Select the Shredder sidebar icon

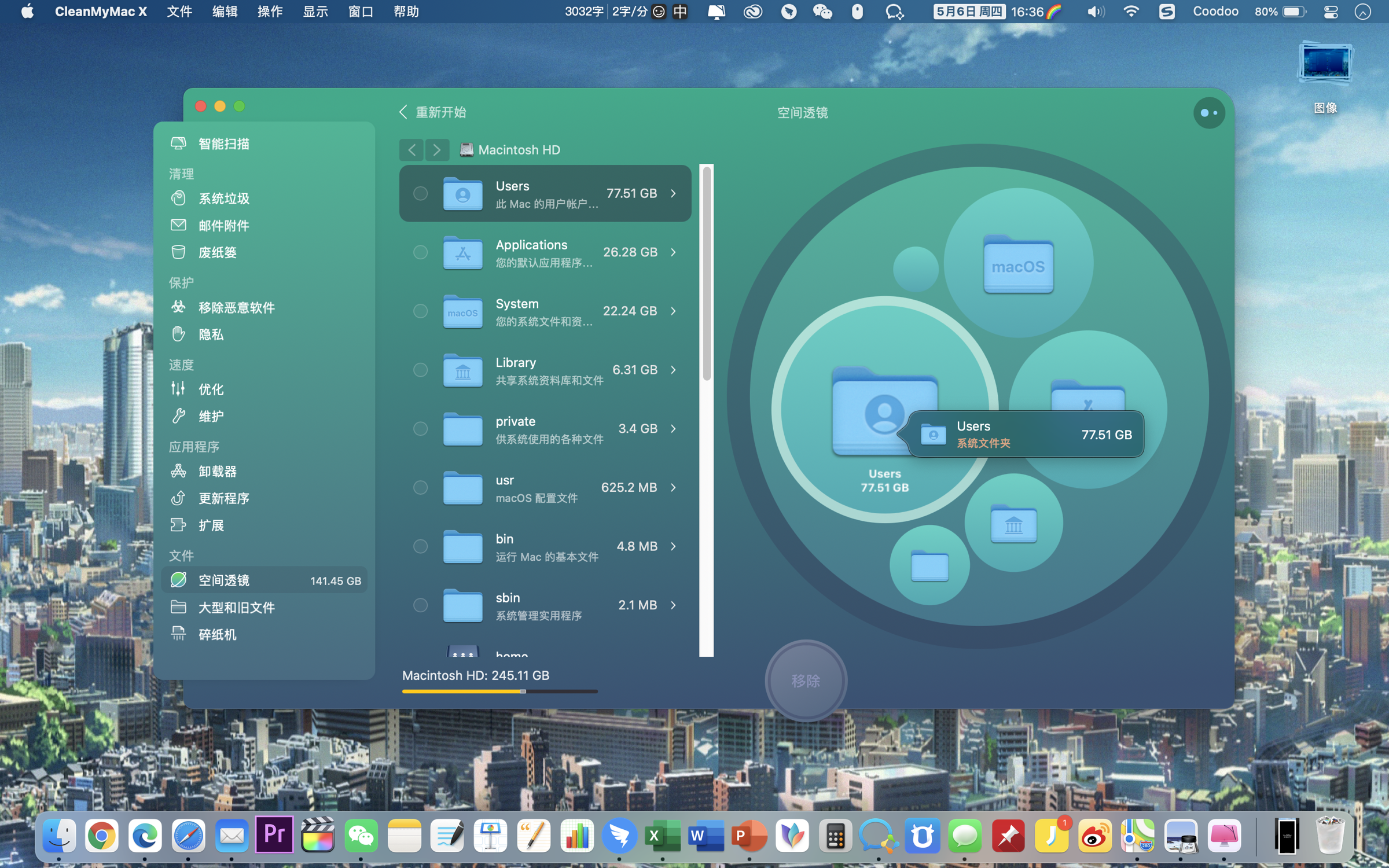178,634
